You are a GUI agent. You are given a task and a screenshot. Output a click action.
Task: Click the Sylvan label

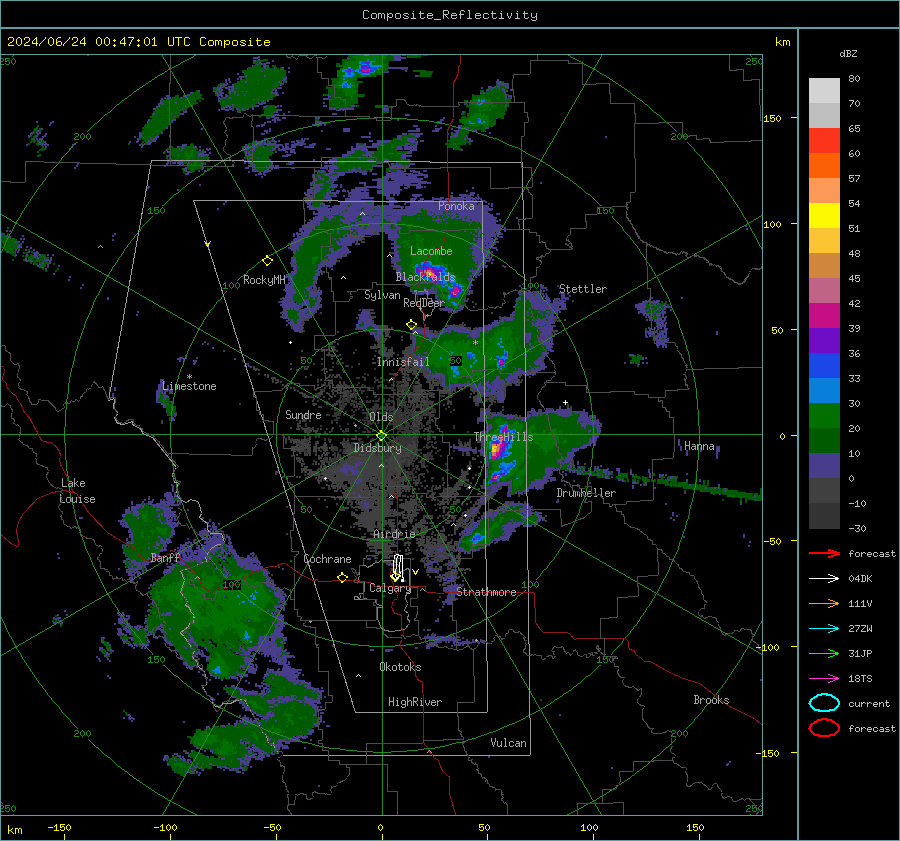pyautogui.click(x=382, y=295)
